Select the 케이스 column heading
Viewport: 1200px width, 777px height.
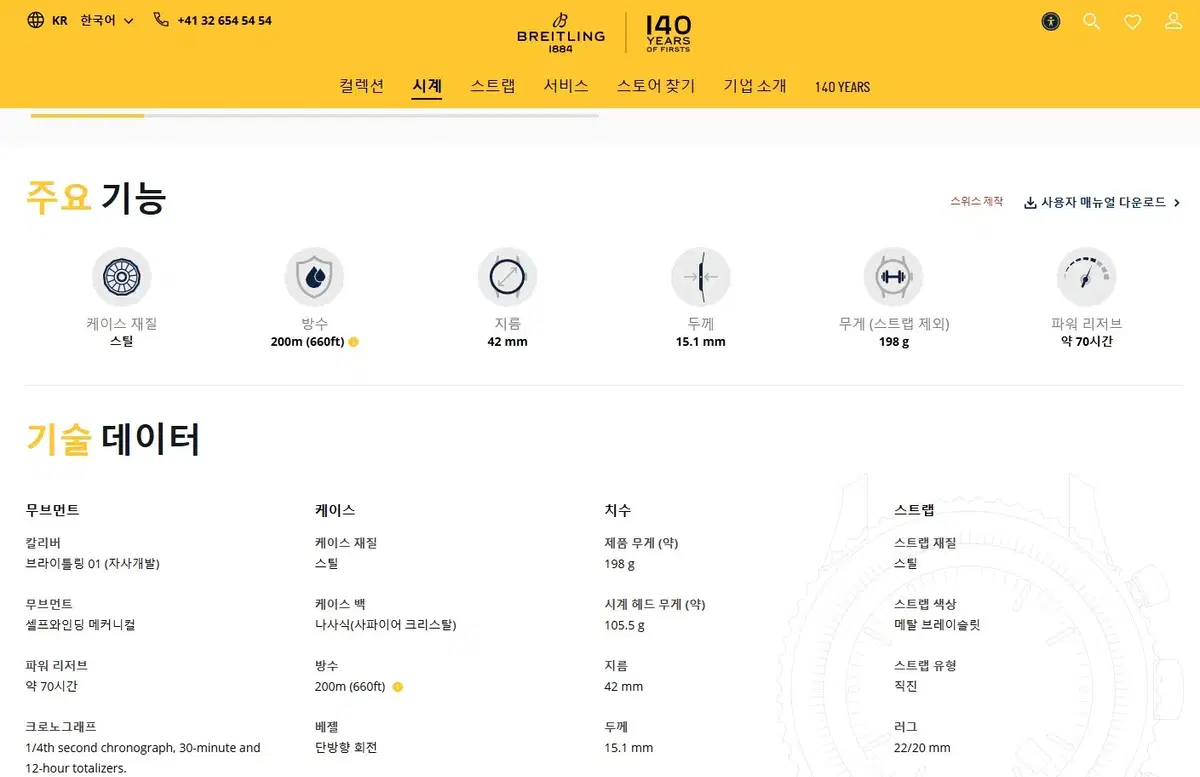coord(335,510)
